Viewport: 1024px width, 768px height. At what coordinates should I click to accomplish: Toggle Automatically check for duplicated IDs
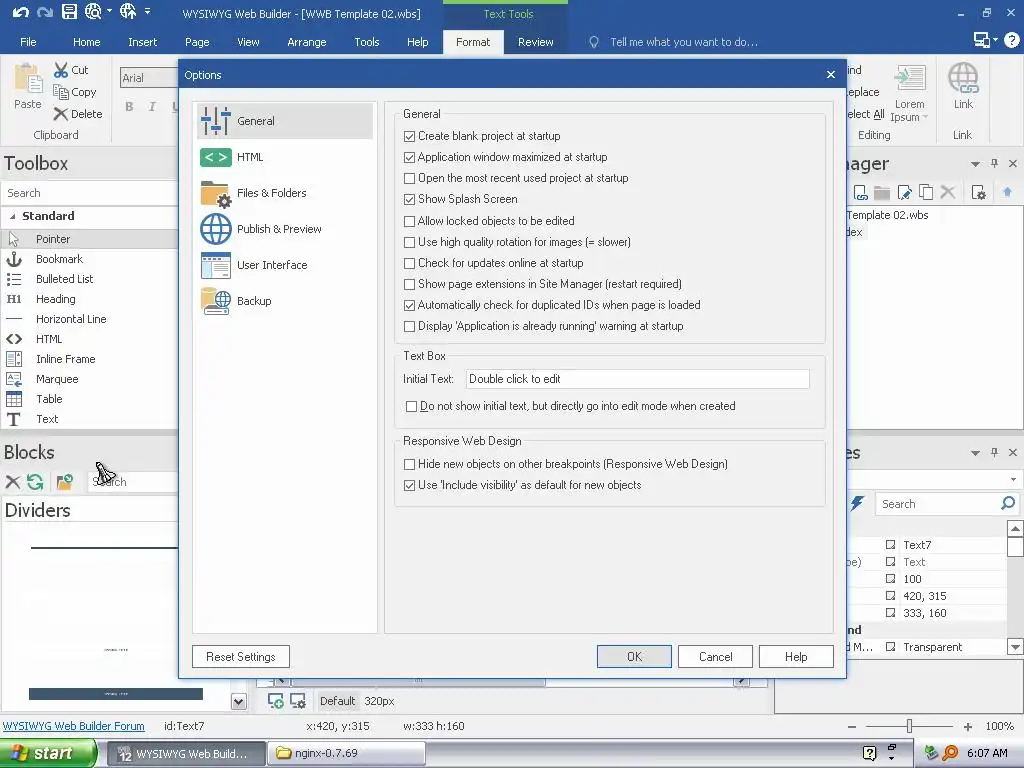pyautogui.click(x=409, y=305)
